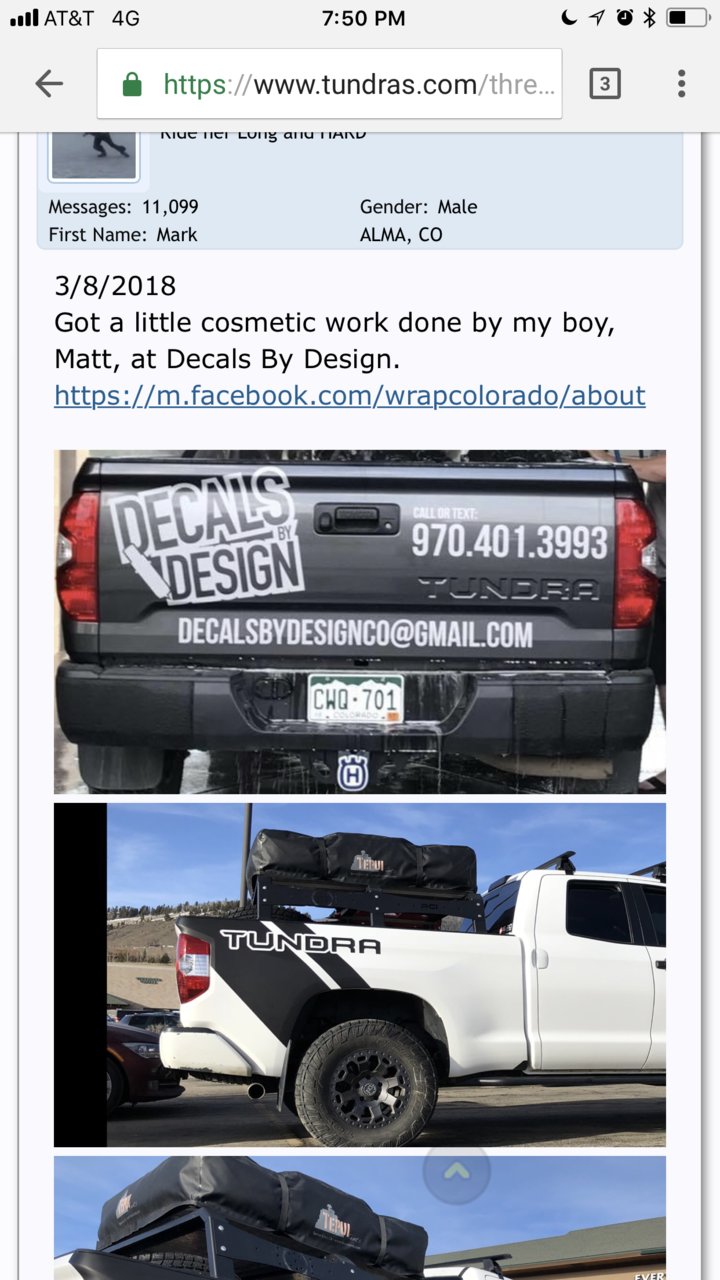The image size is (720, 1280).
Task: Open the wrapcolorado Facebook link
Action: (x=350, y=395)
